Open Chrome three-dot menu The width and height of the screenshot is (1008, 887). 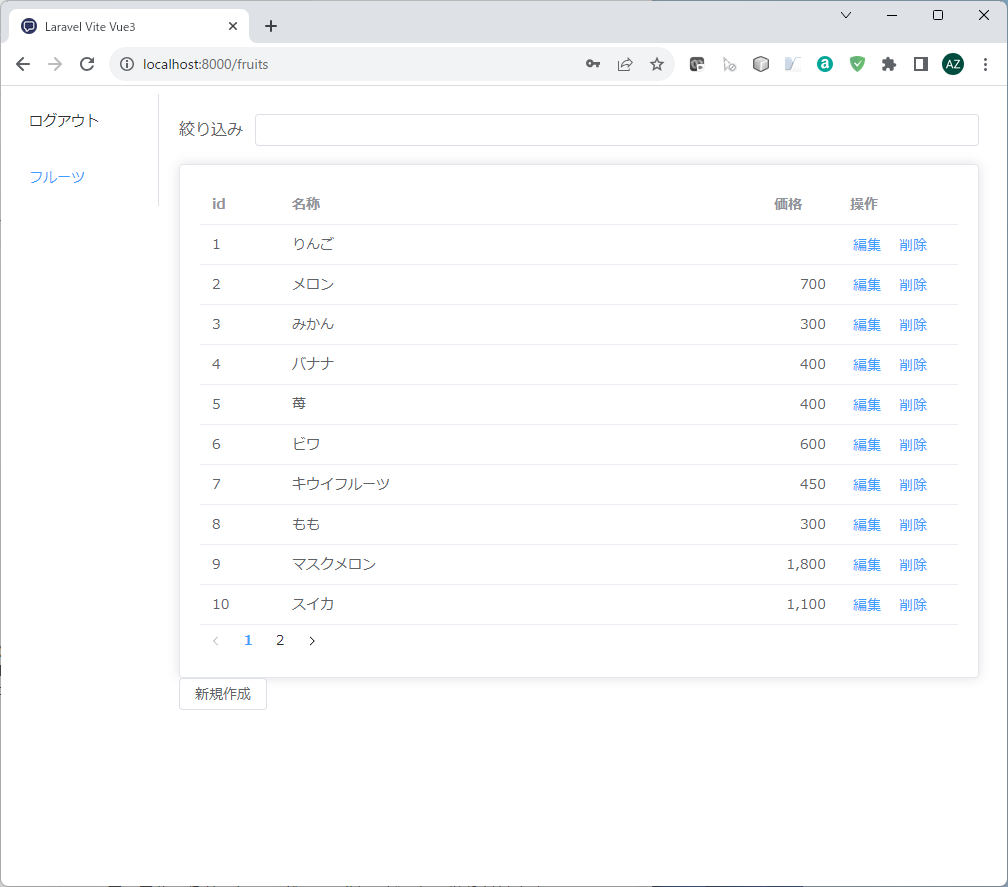985,64
